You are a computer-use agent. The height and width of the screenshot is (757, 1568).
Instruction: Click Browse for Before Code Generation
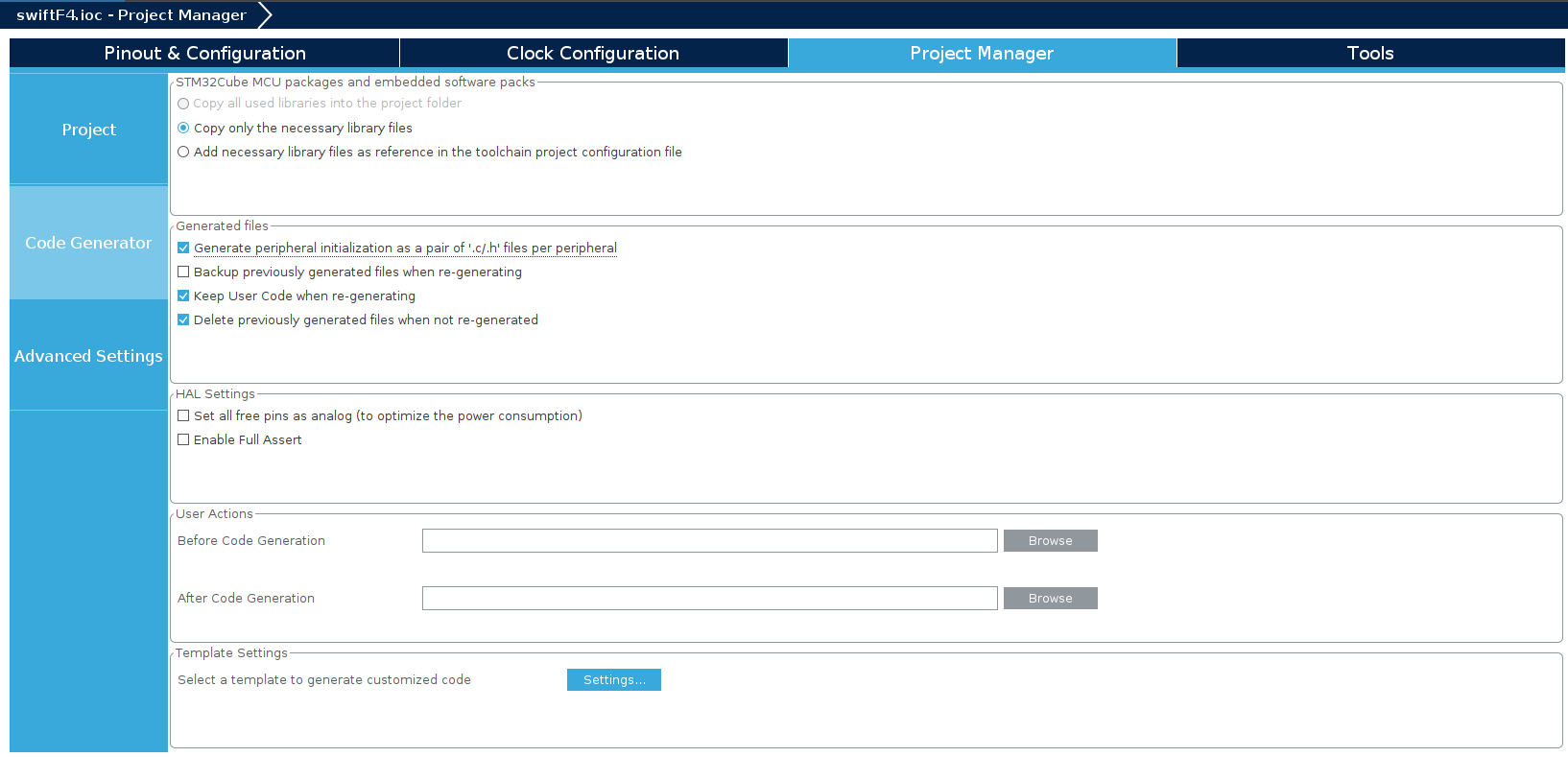(x=1051, y=541)
